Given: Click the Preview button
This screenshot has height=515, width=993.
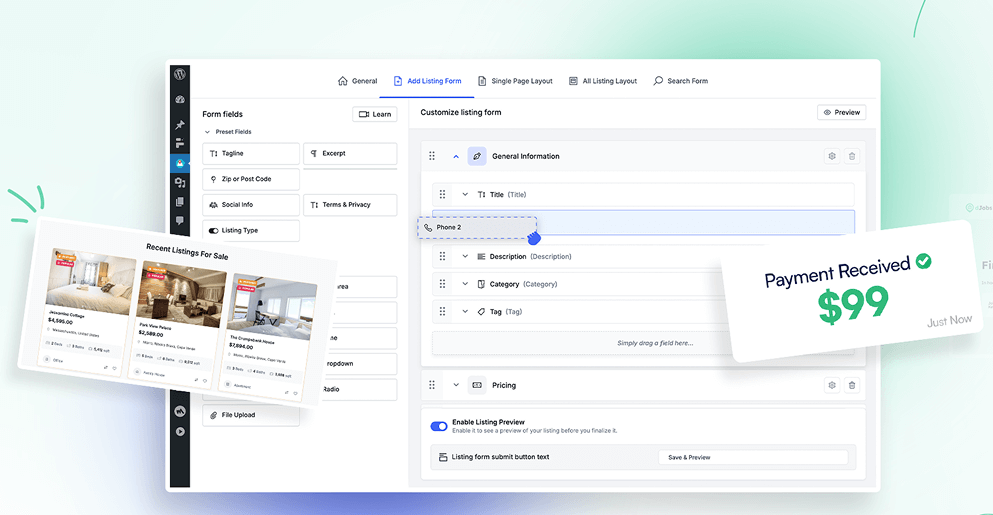Looking at the screenshot, I should click(842, 112).
